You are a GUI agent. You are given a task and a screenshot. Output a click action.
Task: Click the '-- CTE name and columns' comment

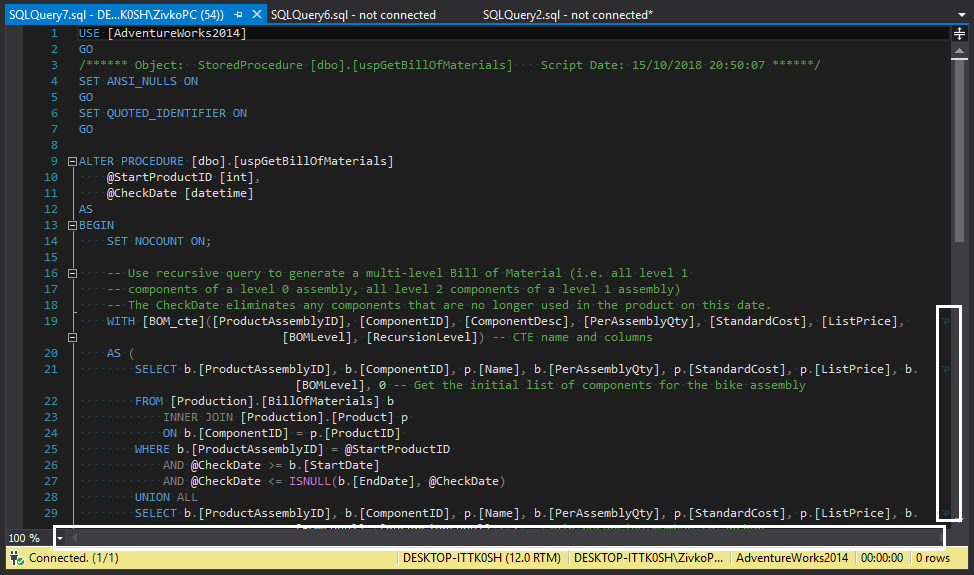(x=572, y=338)
